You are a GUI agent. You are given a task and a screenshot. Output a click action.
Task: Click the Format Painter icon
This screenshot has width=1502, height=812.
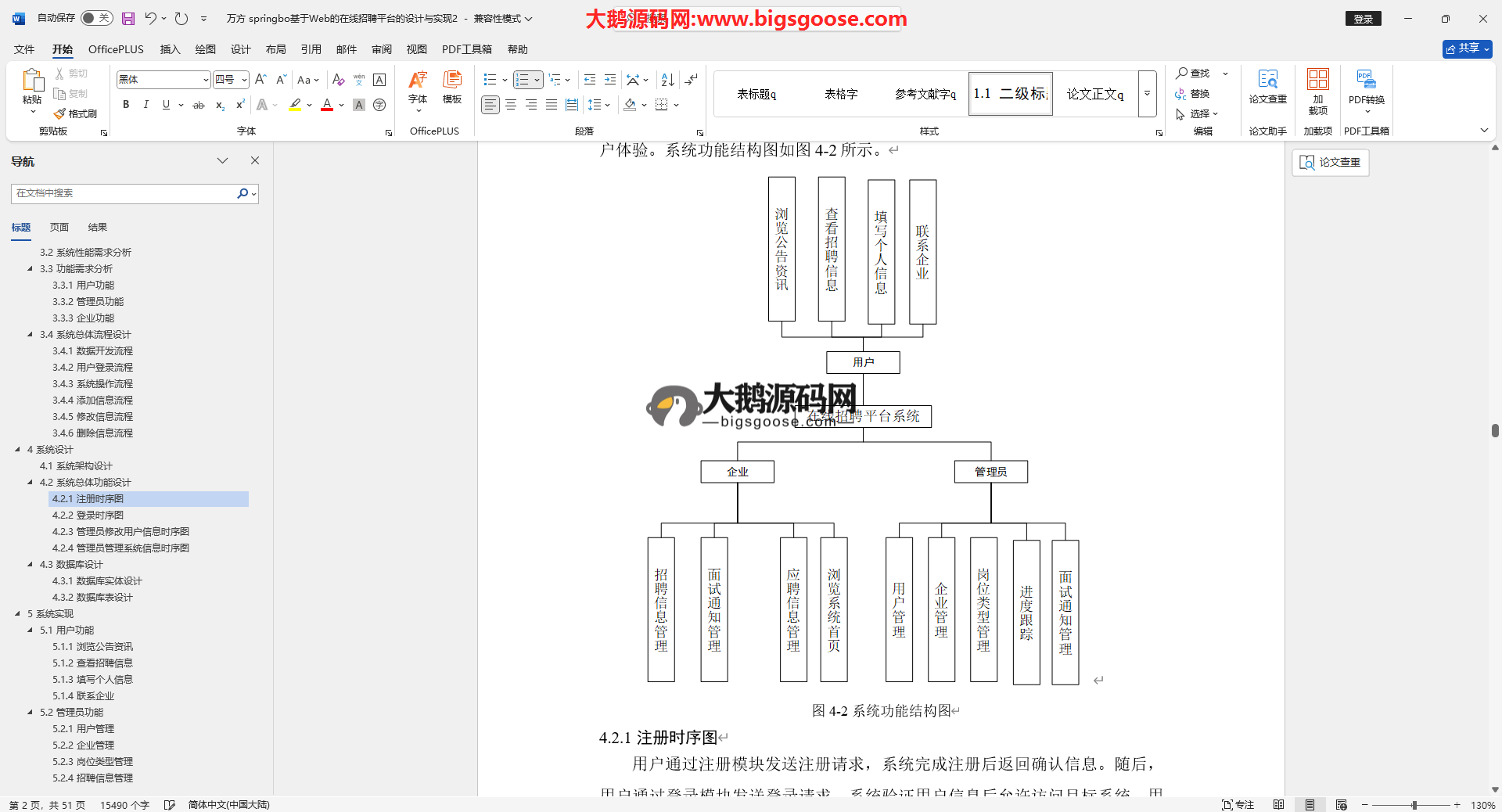(x=76, y=113)
